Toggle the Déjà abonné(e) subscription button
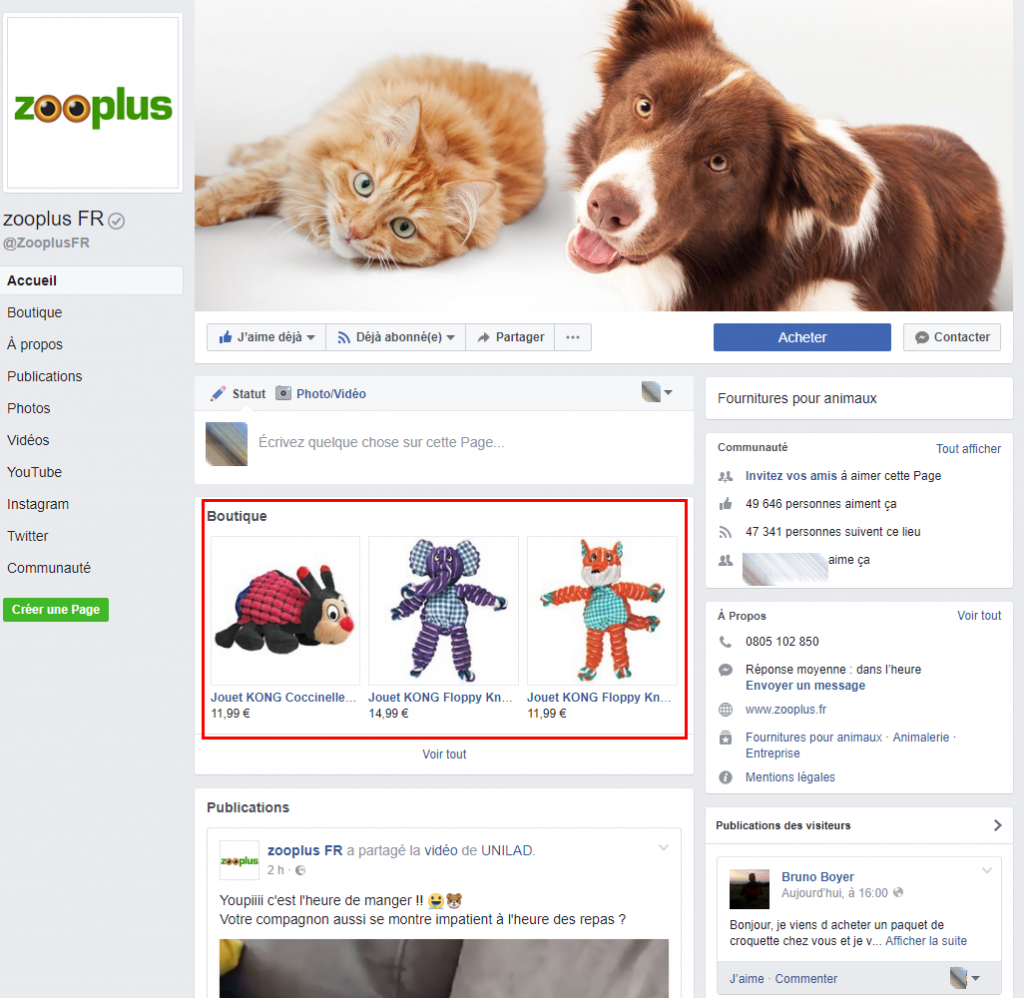 click(x=396, y=338)
